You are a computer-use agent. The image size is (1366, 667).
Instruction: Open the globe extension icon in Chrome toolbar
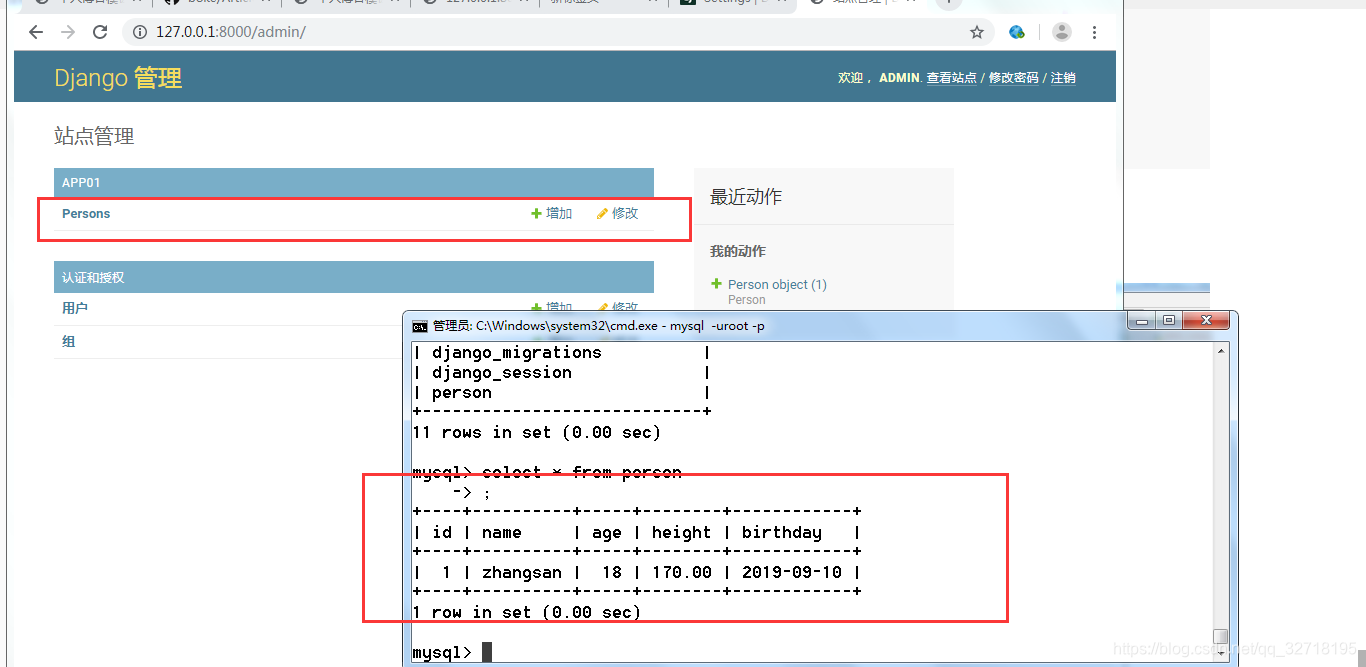pyautogui.click(x=1017, y=32)
